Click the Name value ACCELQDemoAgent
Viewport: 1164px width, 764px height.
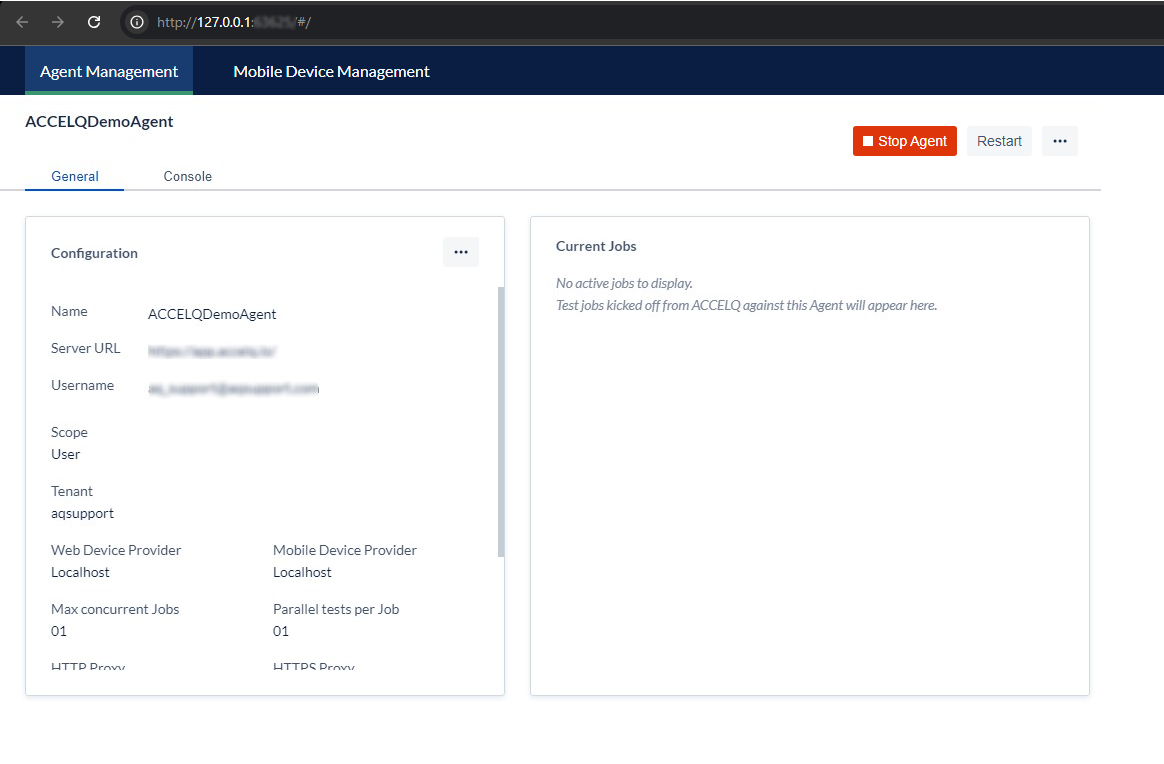click(212, 314)
